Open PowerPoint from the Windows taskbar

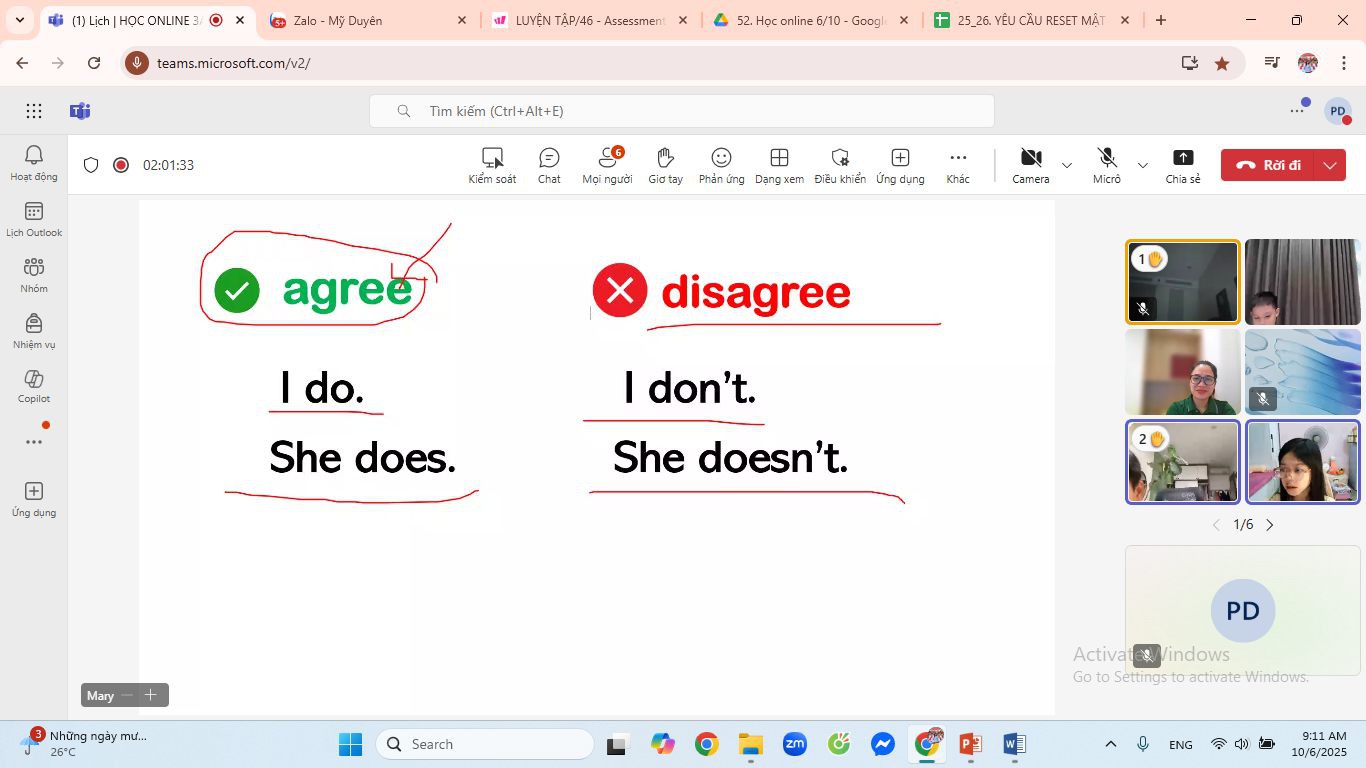(970, 744)
